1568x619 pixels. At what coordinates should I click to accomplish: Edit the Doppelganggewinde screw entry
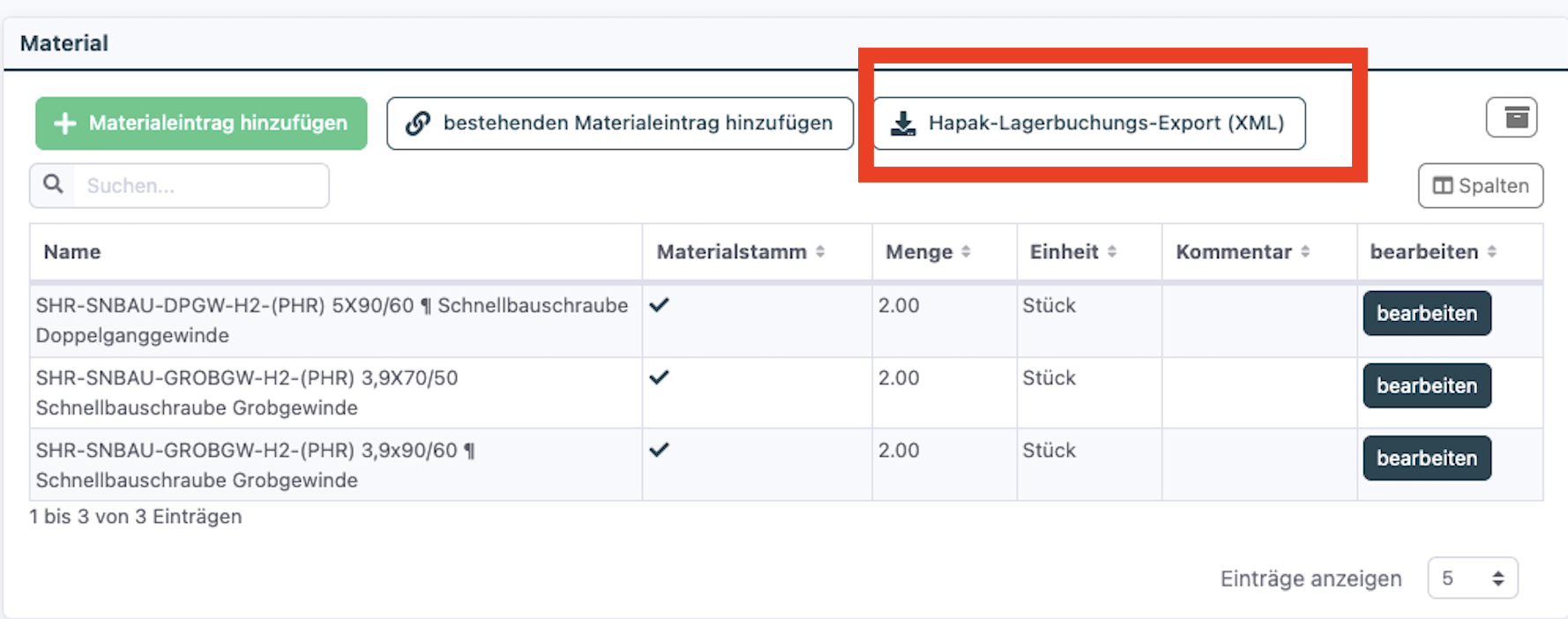1427,314
